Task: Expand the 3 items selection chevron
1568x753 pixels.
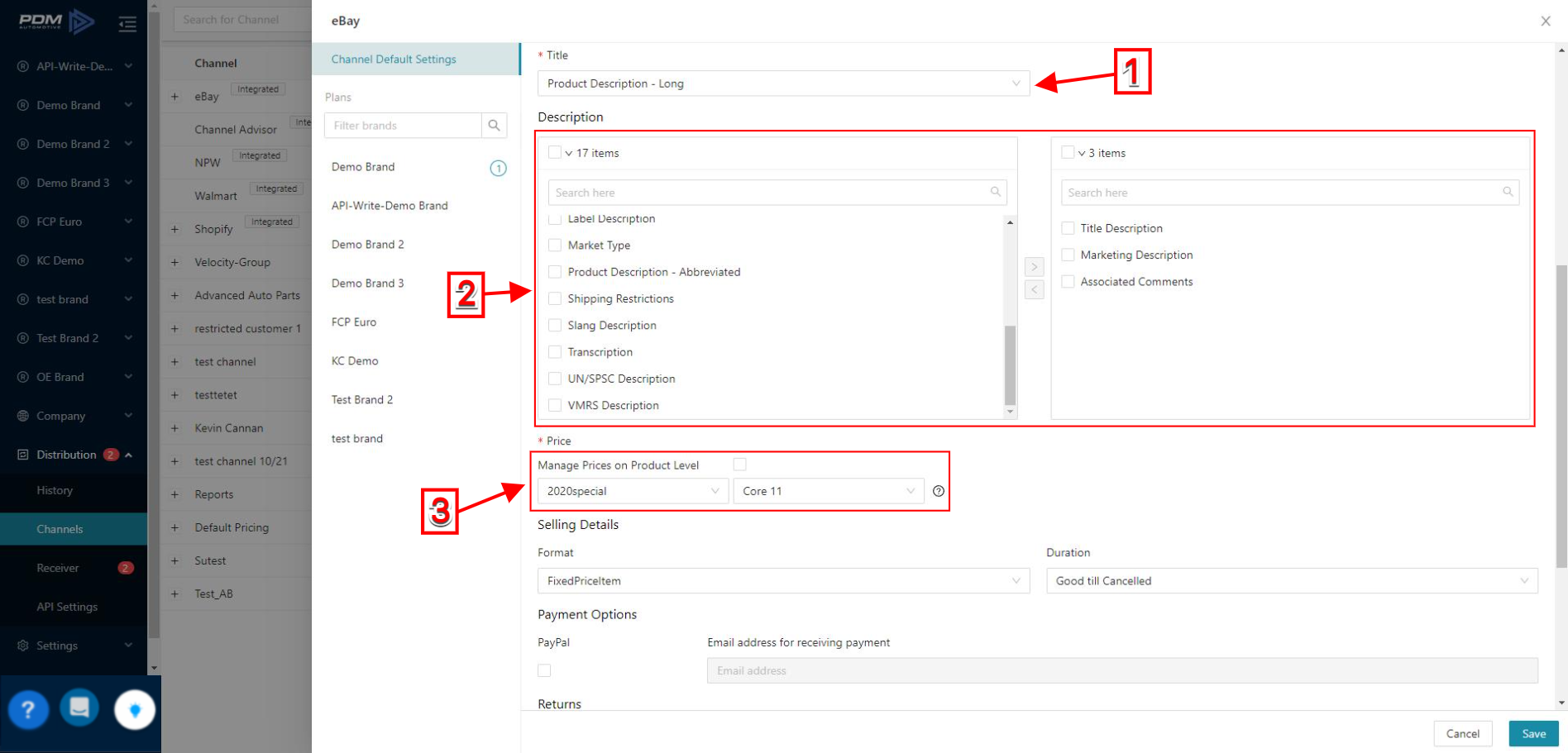Action: click(x=1082, y=153)
